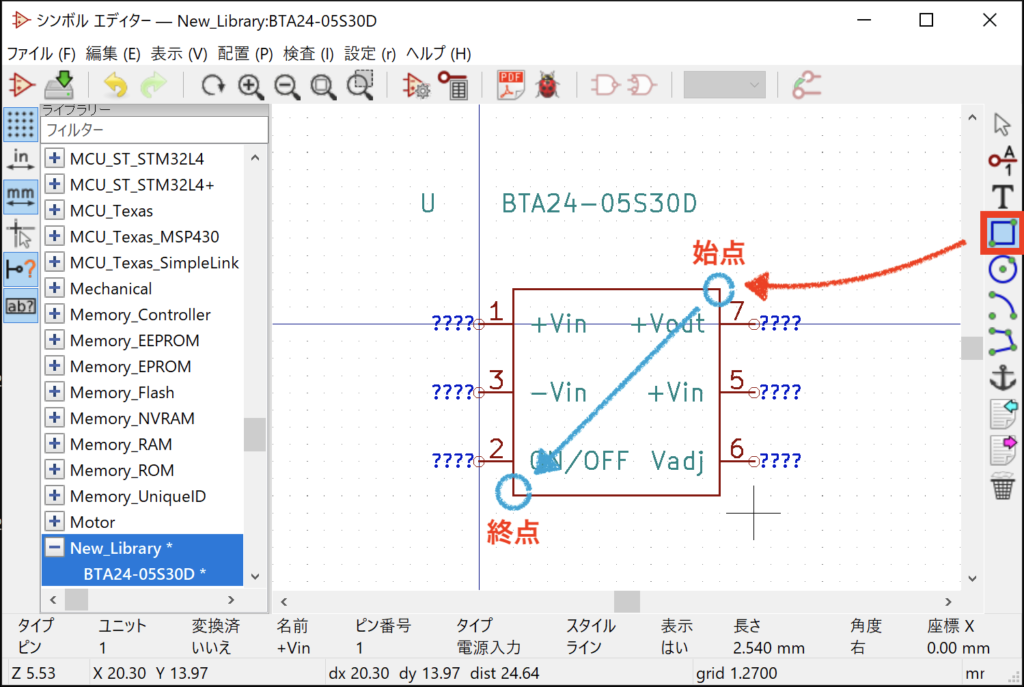Select the trash can delete tool
The width and height of the screenshot is (1024, 687).
1002,487
